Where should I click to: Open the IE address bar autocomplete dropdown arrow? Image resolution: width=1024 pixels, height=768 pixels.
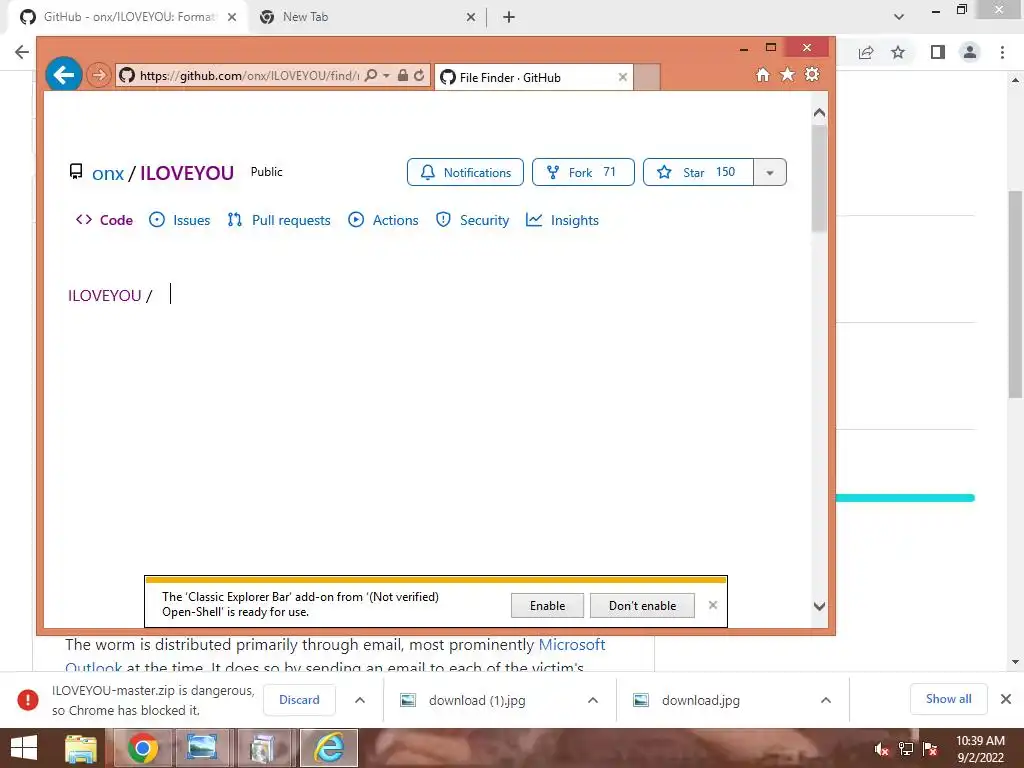tap(386, 76)
